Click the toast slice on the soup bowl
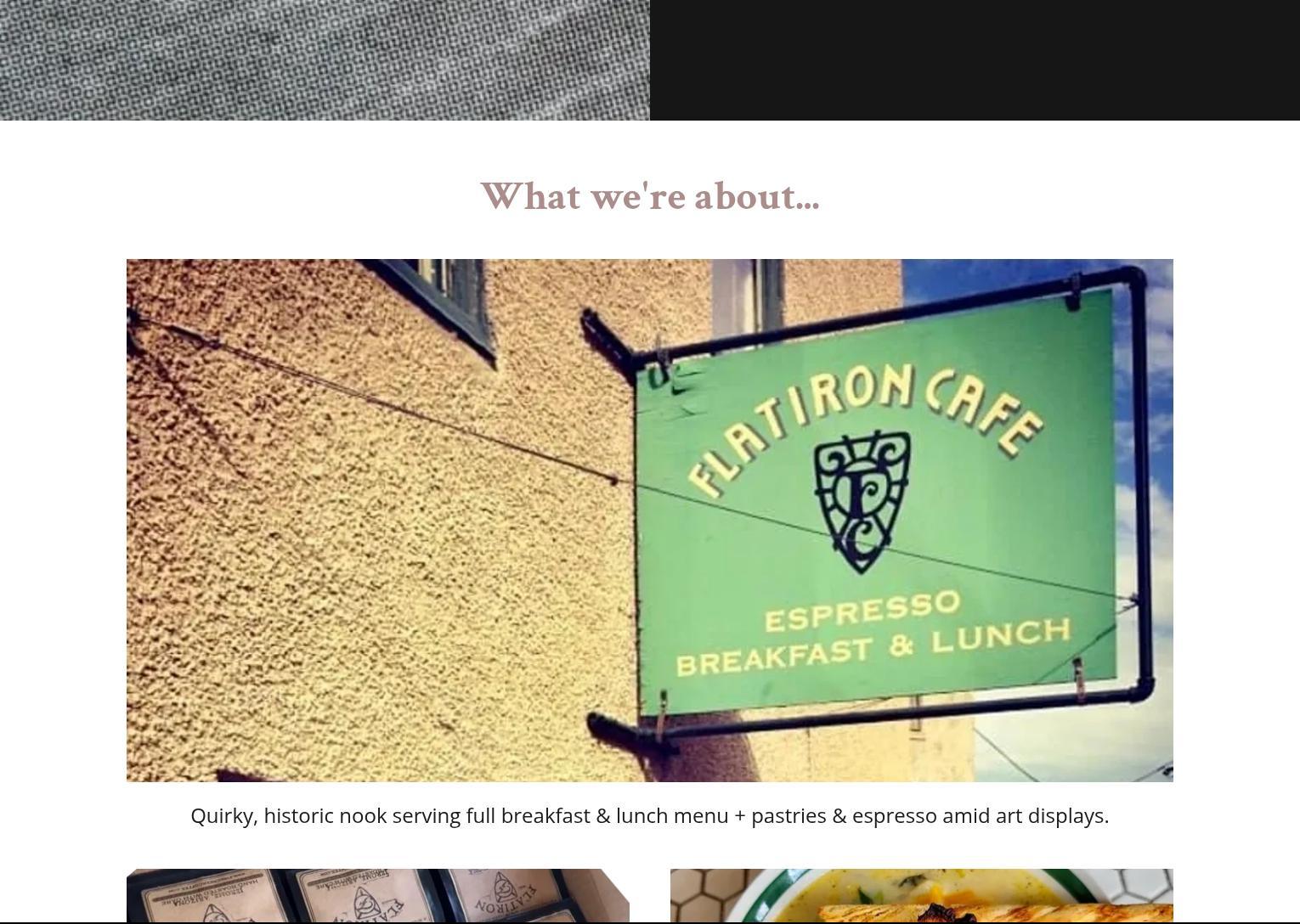1300x924 pixels. [994, 914]
